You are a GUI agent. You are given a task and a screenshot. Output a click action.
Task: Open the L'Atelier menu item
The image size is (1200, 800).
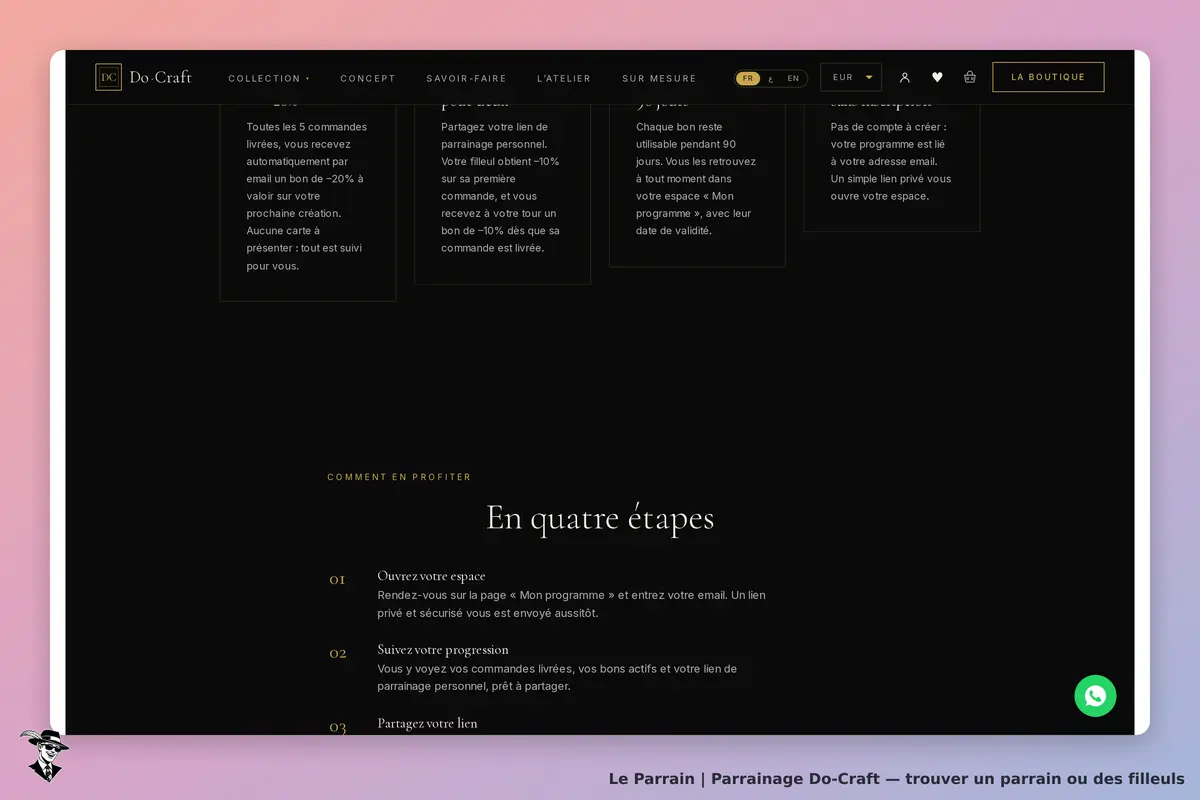564,78
